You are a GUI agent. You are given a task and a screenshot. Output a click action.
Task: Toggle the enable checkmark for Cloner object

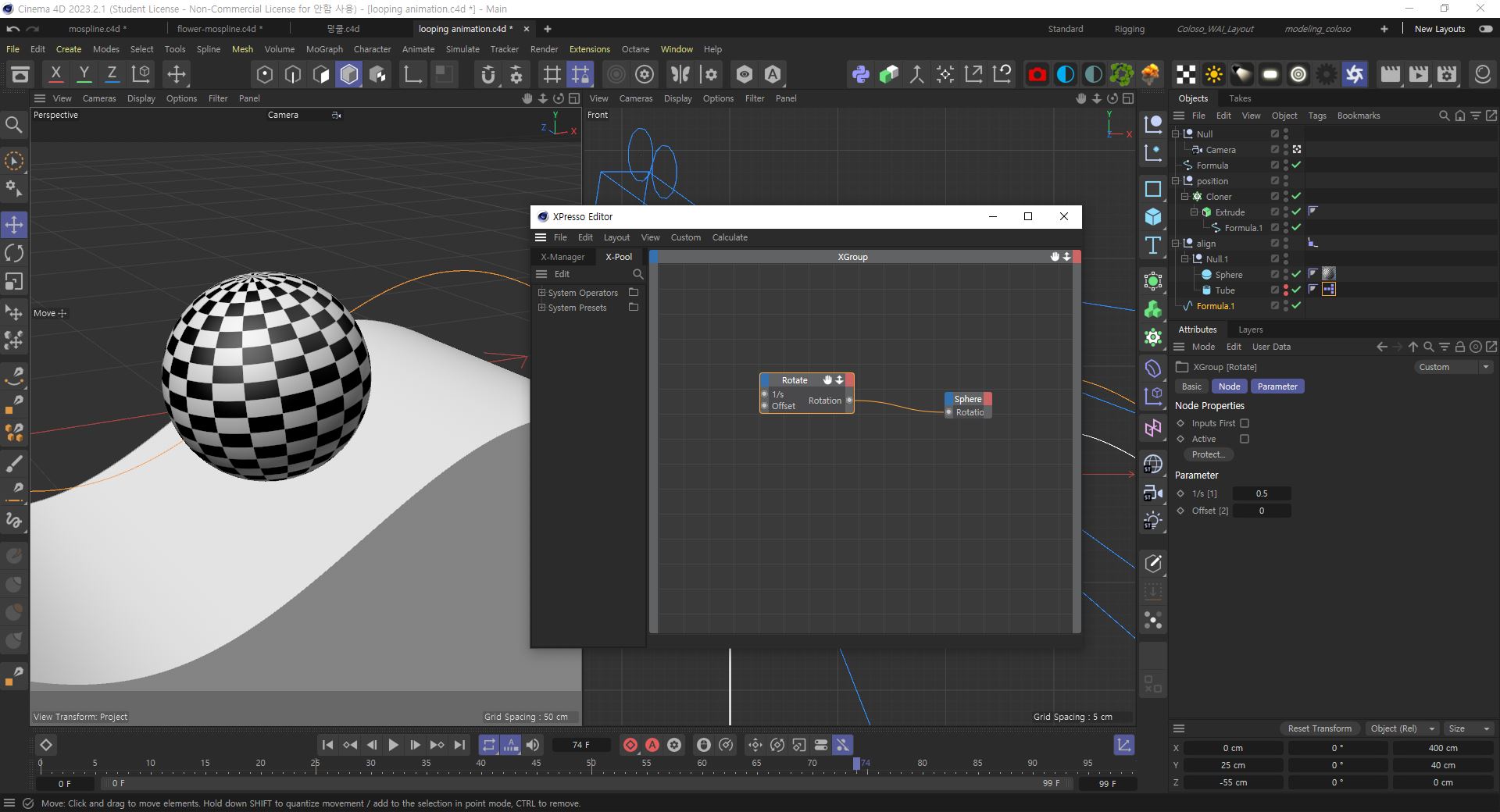(x=1296, y=196)
